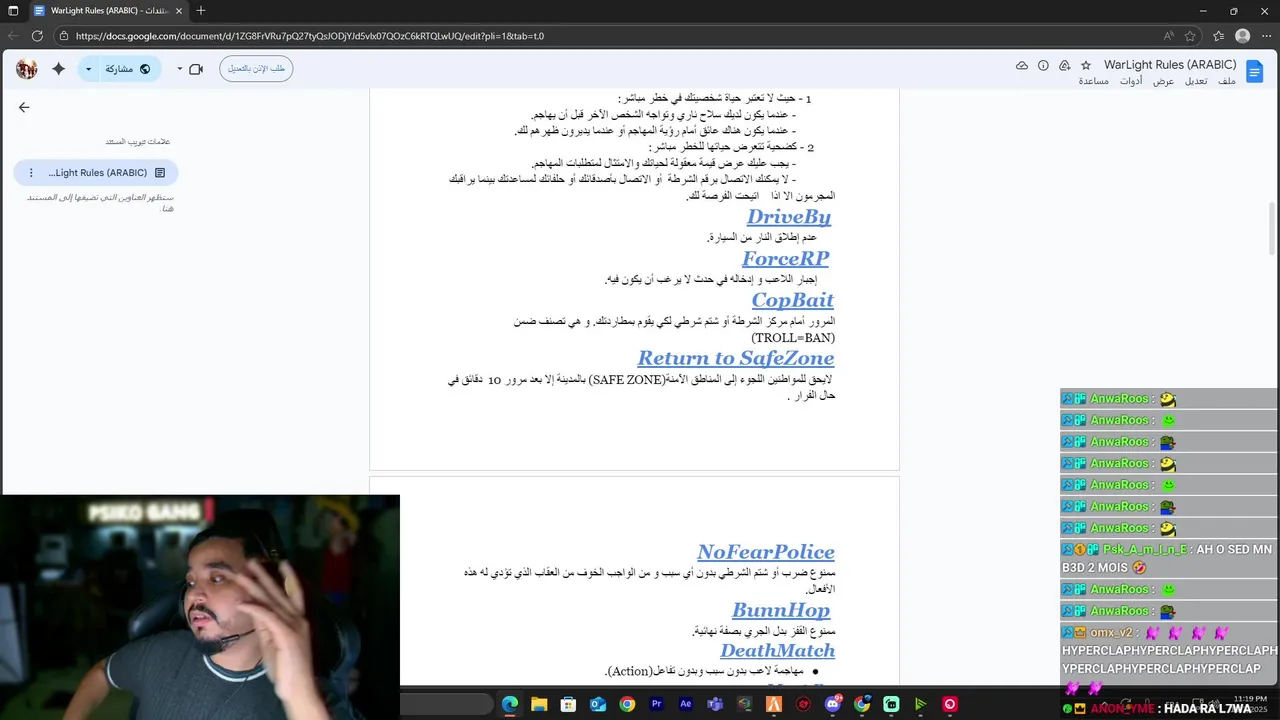Click the BunnHop heading link
This screenshot has width=1280, height=720.
point(781,610)
